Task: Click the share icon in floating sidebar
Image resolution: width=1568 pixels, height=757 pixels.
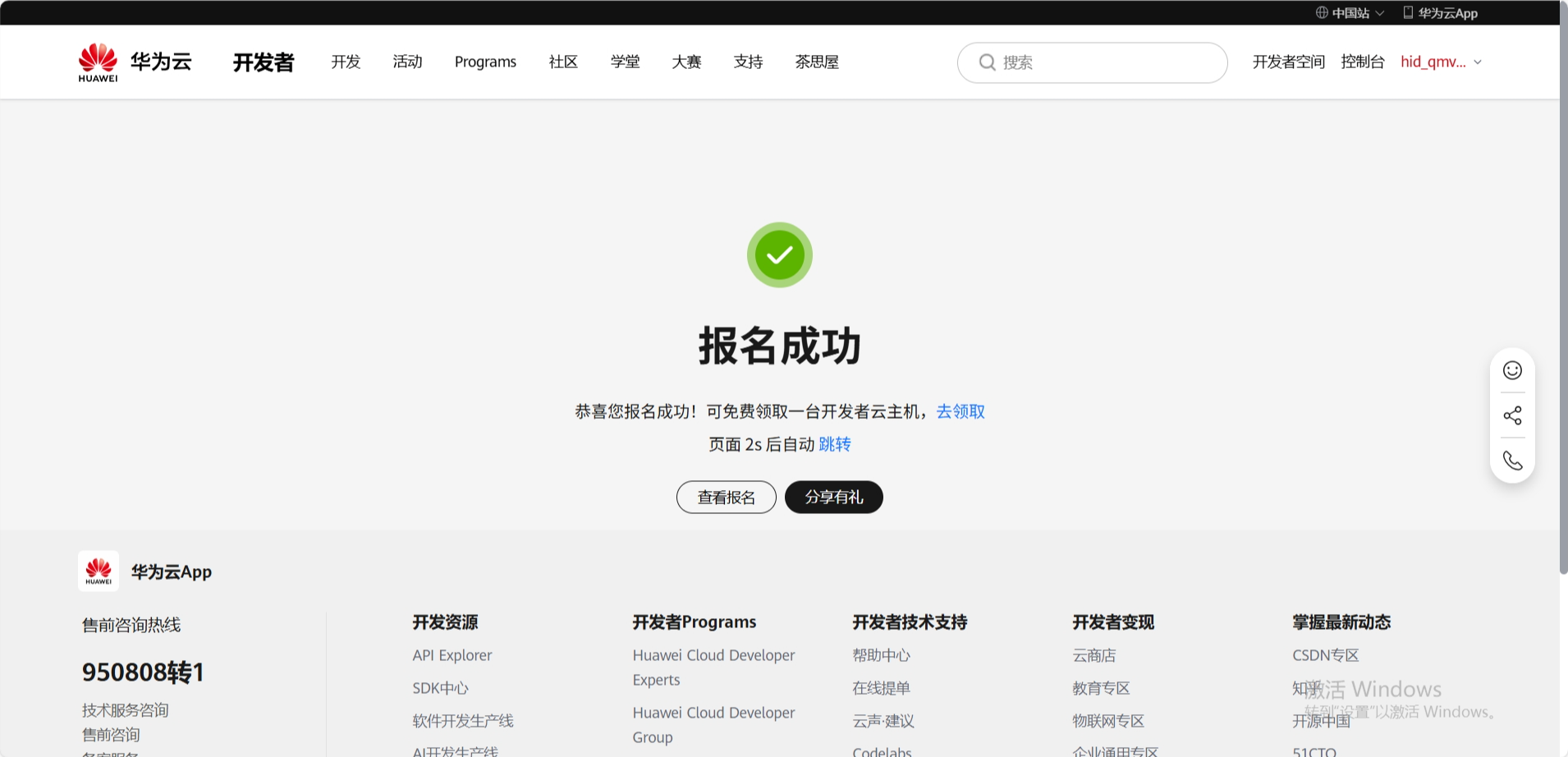Action: (1512, 415)
